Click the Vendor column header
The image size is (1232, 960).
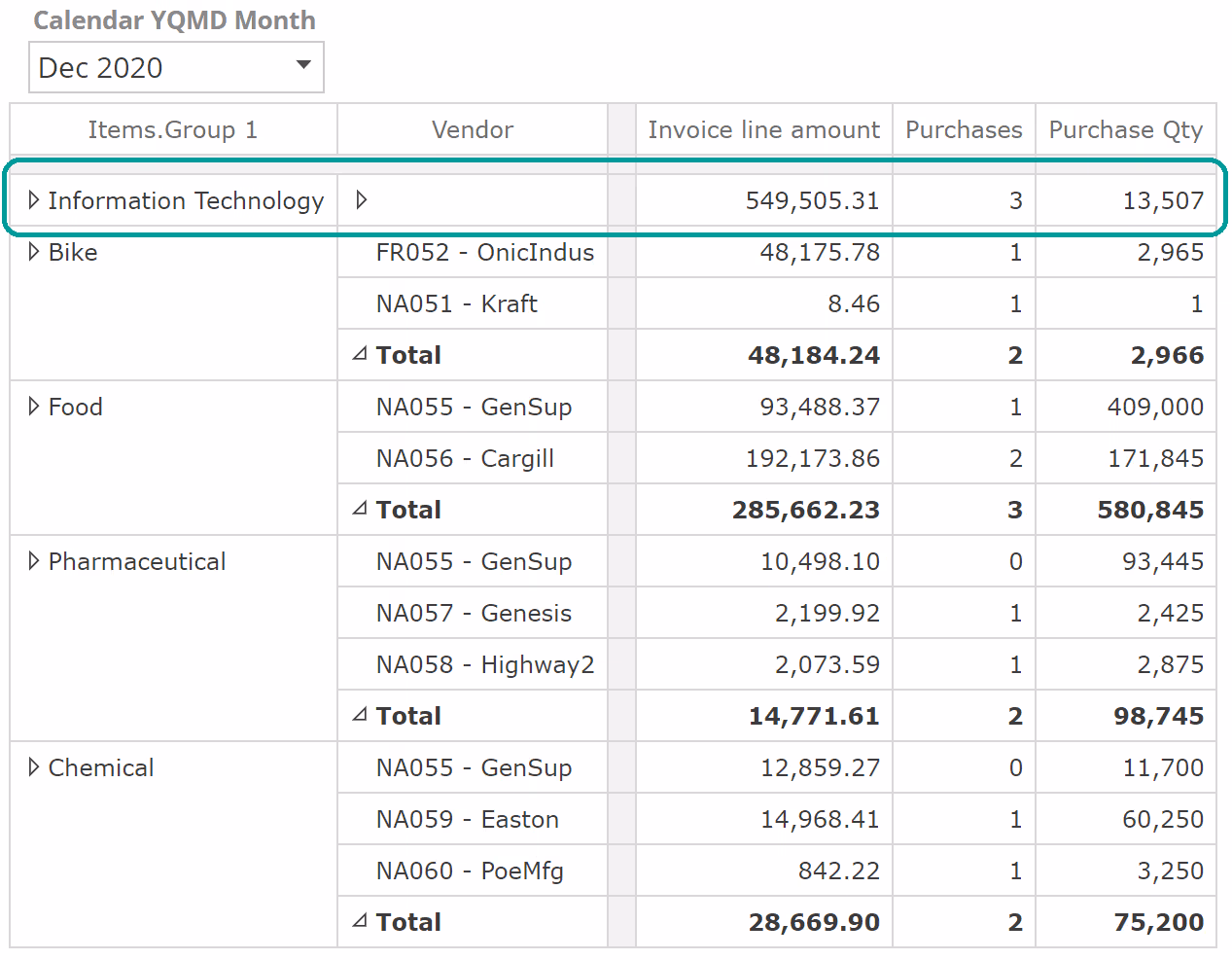point(473,129)
